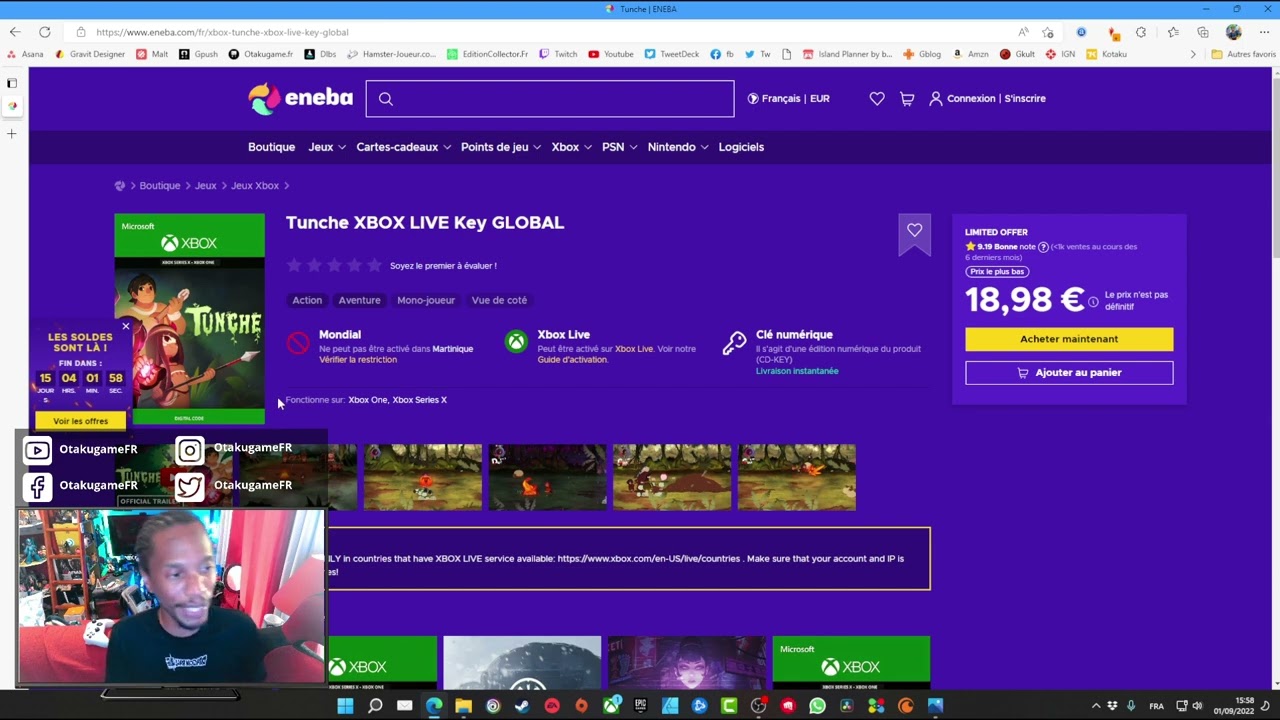Open the Kotaku bookmark
This screenshot has height=720, width=1280.
click(1107, 54)
